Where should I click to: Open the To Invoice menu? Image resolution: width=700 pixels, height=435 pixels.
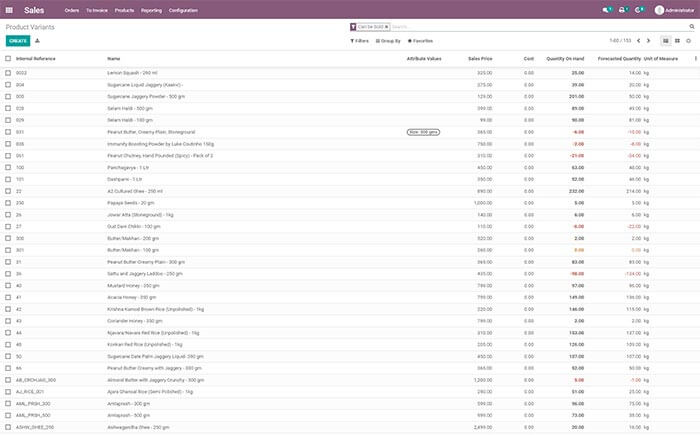tap(97, 10)
